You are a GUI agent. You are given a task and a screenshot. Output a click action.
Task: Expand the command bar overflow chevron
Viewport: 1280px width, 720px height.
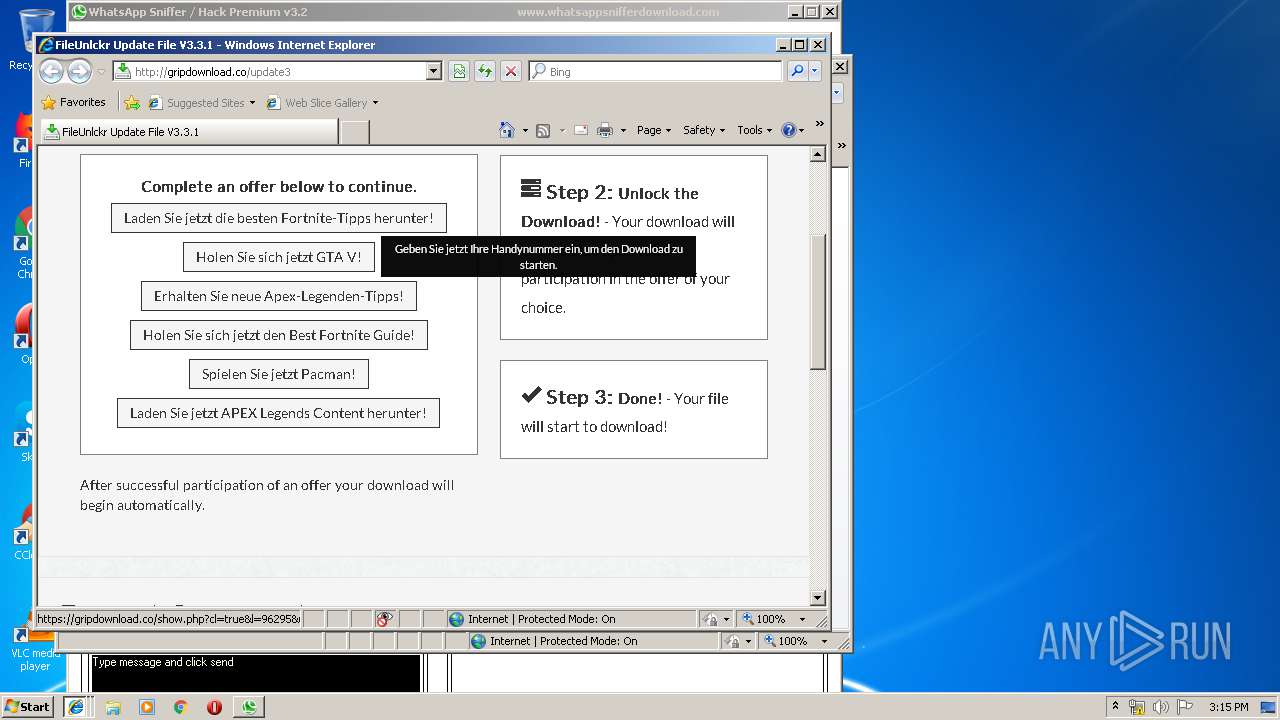820,124
